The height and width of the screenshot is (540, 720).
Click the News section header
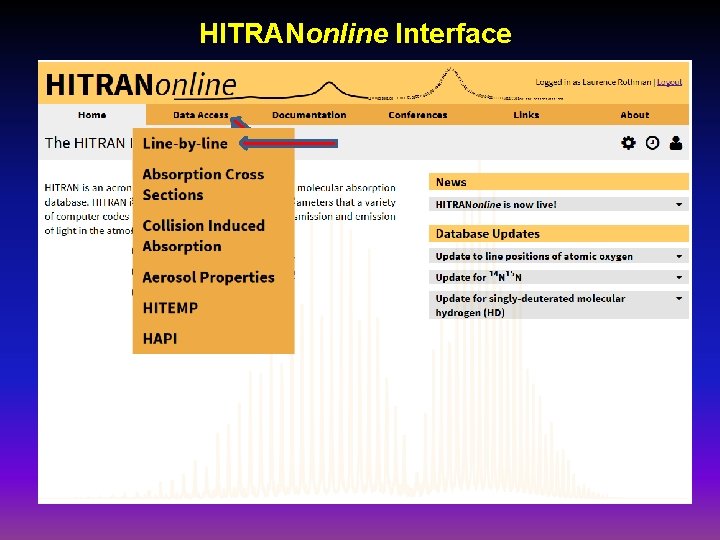coord(559,182)
